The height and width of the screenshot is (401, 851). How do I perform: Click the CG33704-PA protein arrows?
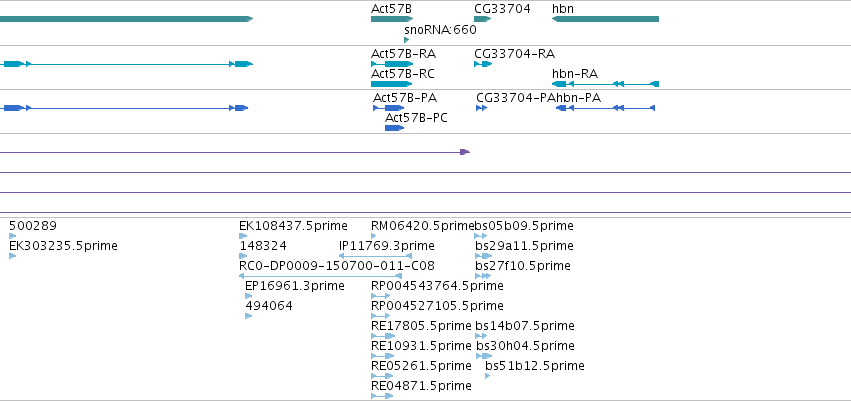coord(481,108)
